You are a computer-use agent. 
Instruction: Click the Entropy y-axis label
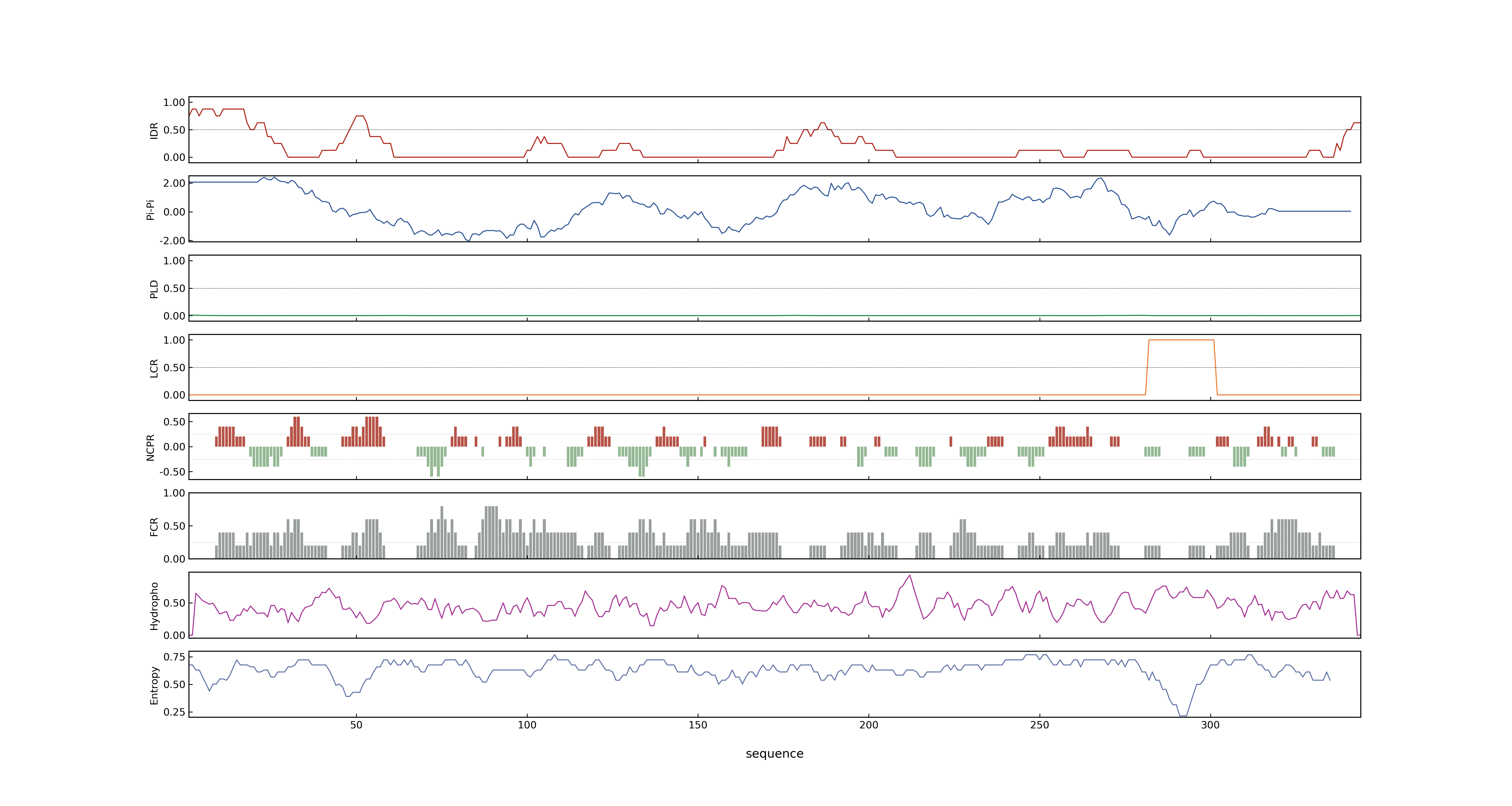[x=154, y=685]
